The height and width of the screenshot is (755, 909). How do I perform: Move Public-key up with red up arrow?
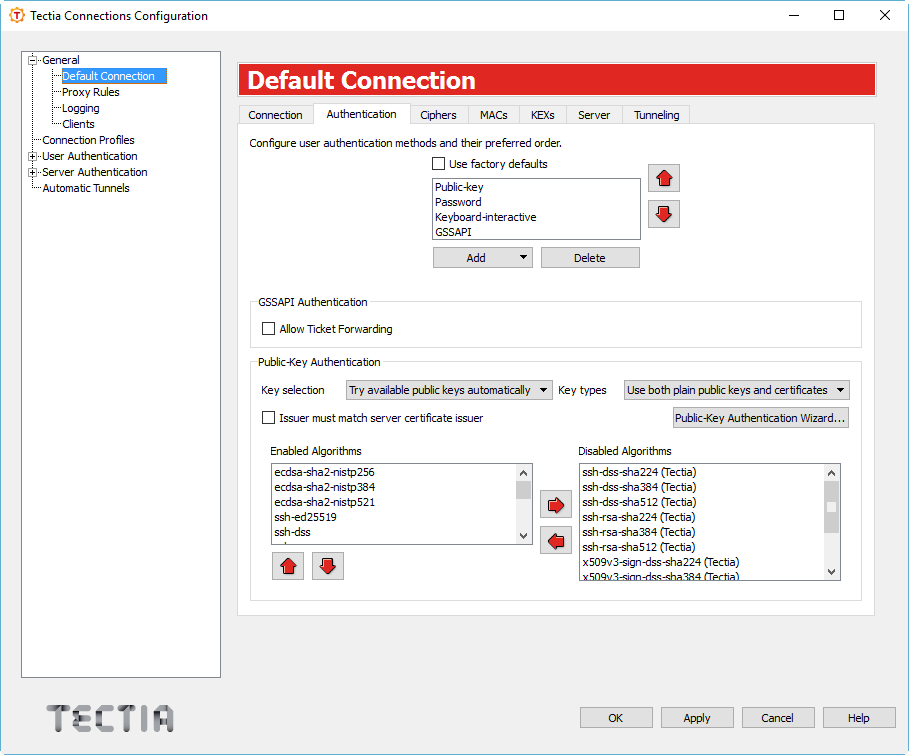tap(663, 177)
